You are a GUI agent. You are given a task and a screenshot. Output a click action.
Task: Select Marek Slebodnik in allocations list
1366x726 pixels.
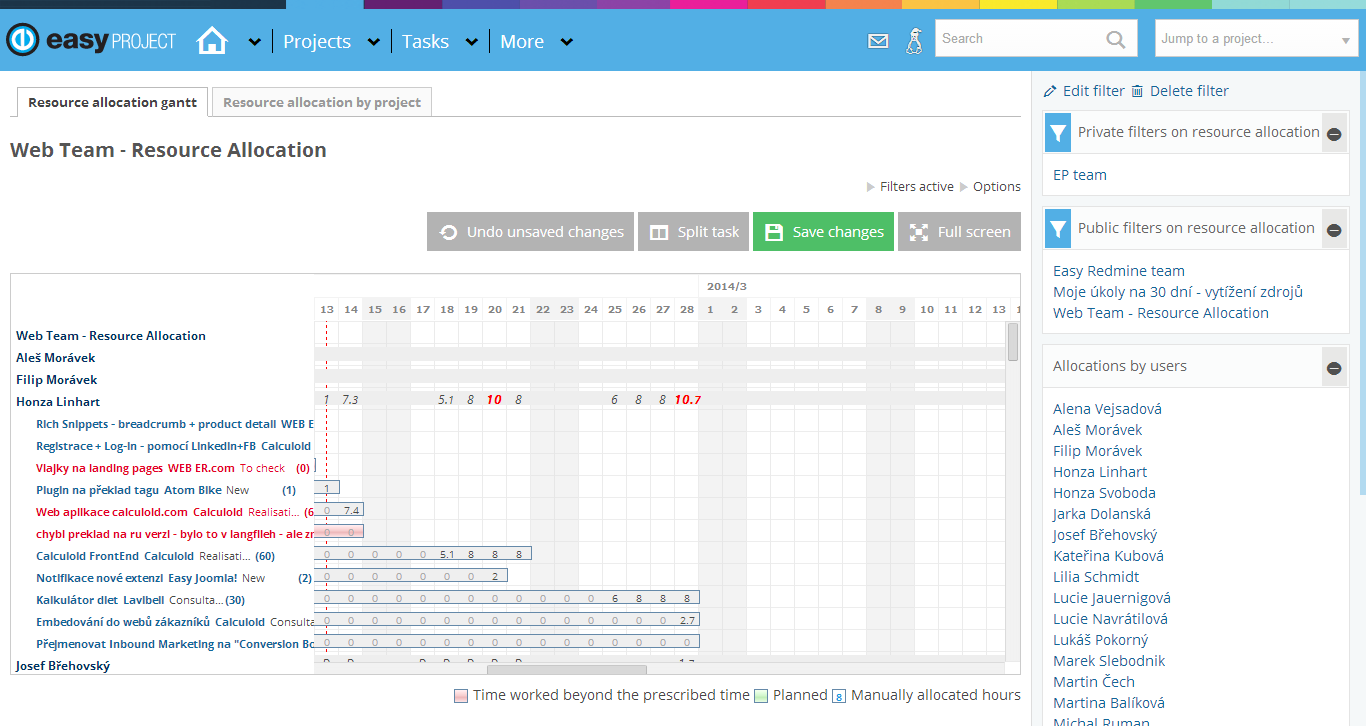pyautogui.click(x=1109, y=661)
